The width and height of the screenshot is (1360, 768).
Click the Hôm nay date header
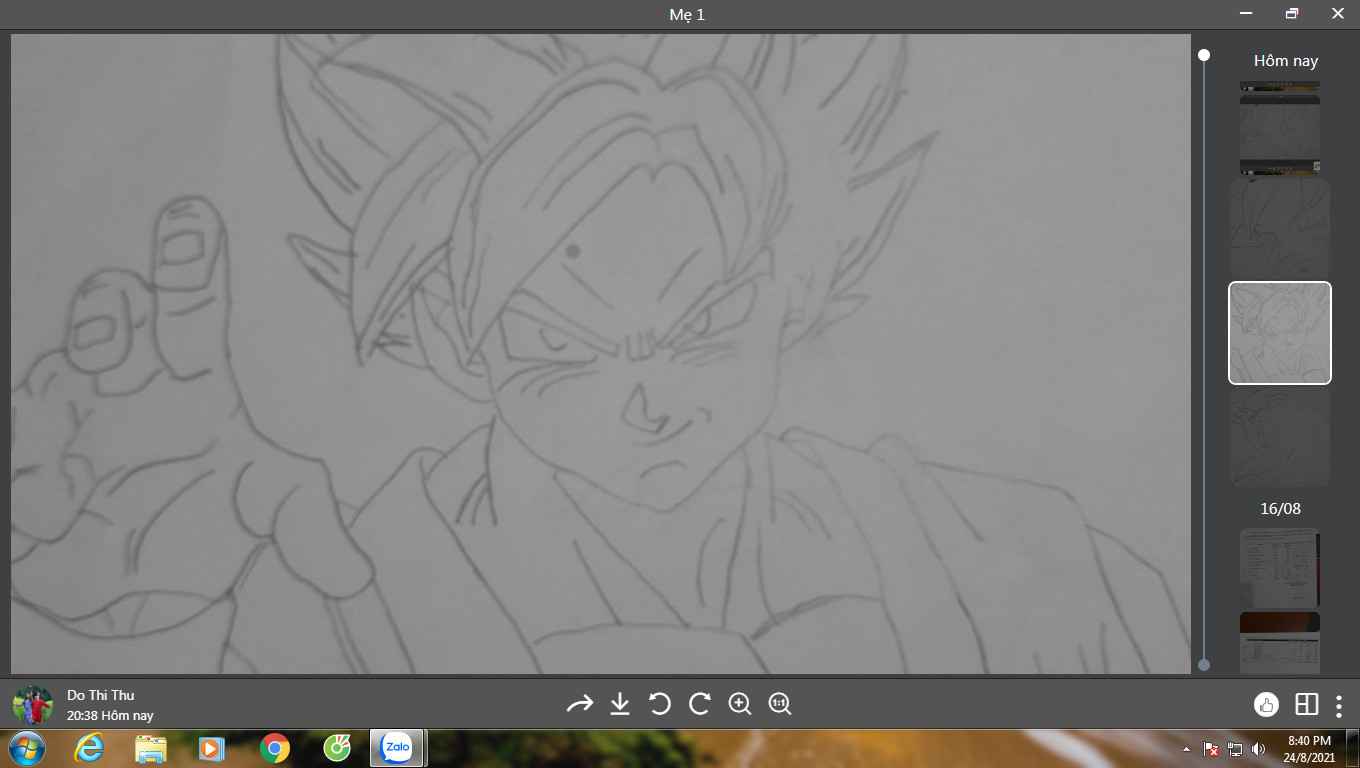click(x=1286, y=60)
